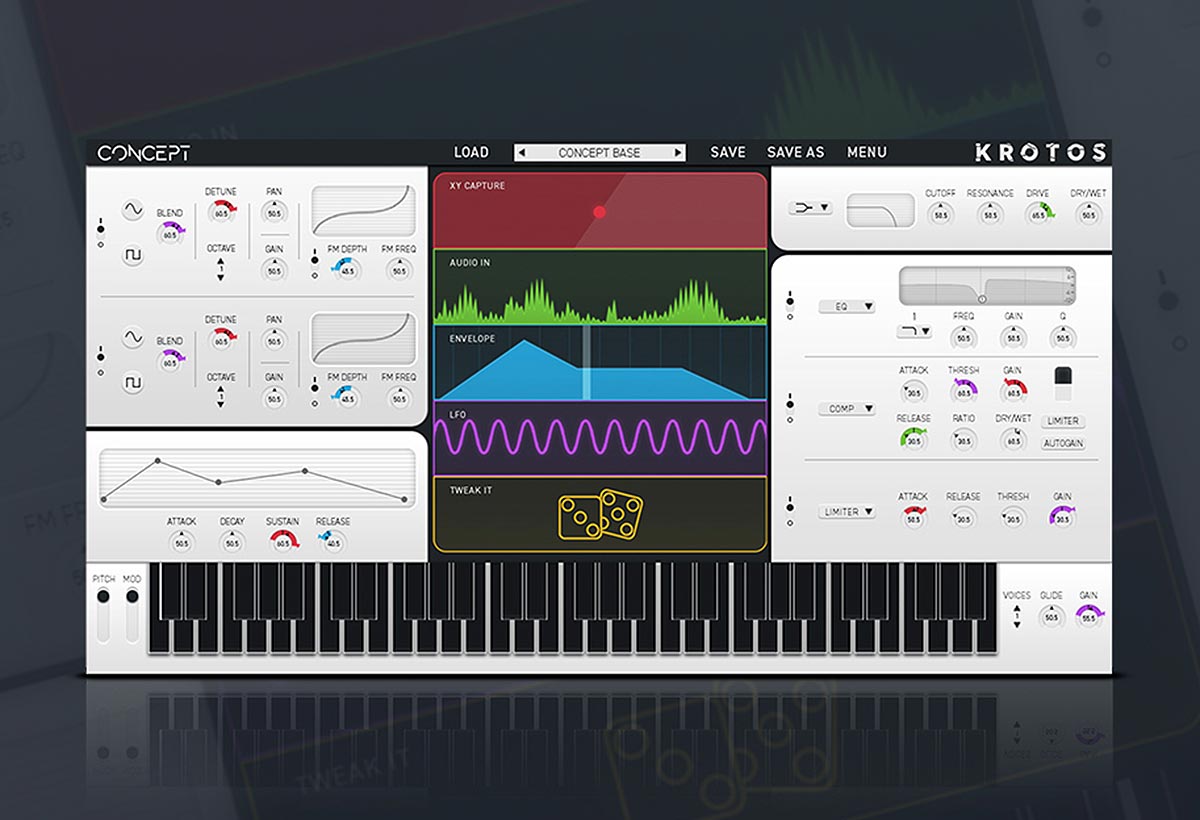Viewport: 1200px width, 820px height.
Task: Click the envelope SUSTAIN knob
Action: click(x=283, y=542)
